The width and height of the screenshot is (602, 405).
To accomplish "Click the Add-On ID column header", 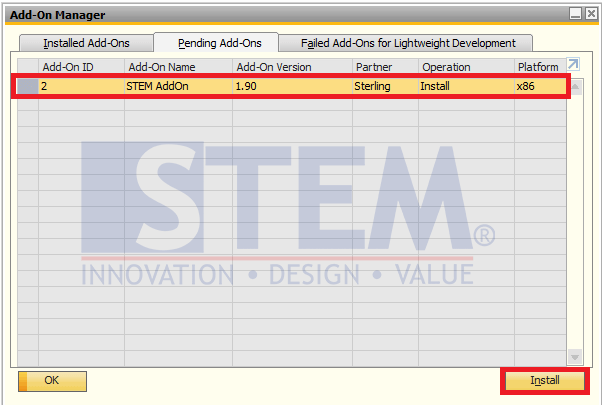I will (81, 67).
